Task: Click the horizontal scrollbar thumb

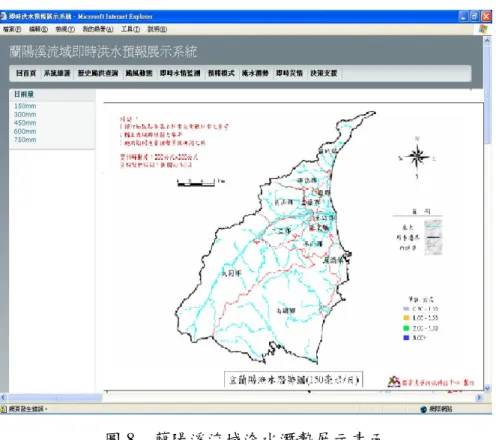Action: [x=55, y=397]
